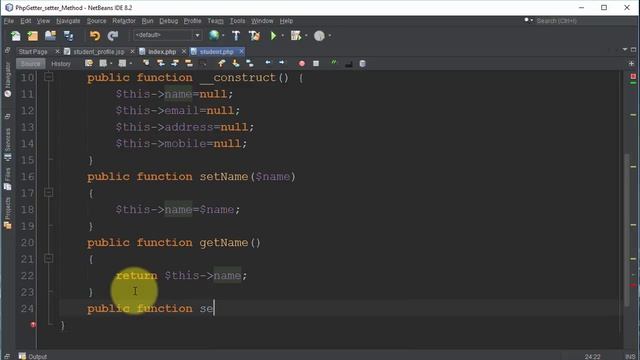Open the Navigate menu
The width and height of the screenshot is (640, 360).
point(68,21)
